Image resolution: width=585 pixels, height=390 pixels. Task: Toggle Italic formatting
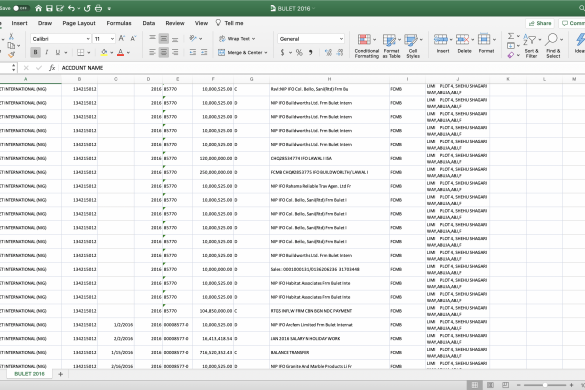47,52
